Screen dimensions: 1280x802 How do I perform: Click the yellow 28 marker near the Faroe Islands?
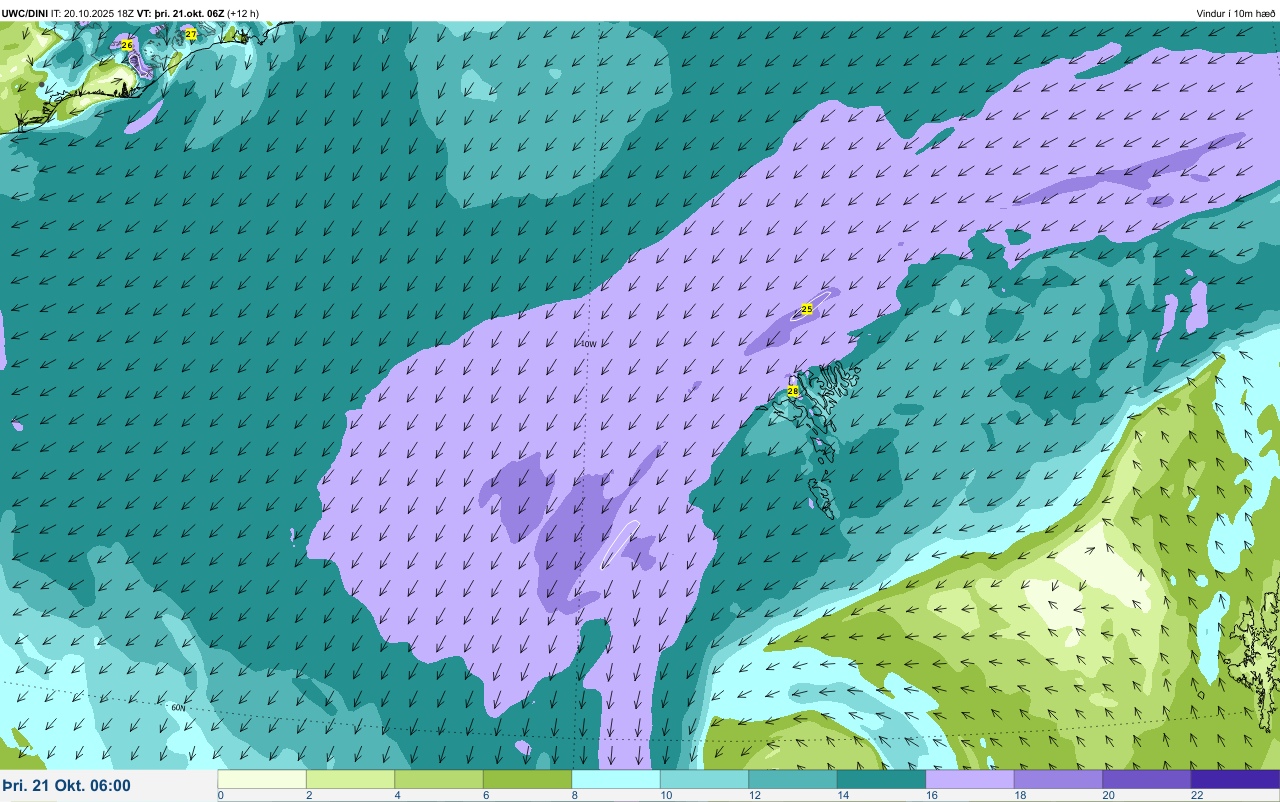(x=793, y=391)
